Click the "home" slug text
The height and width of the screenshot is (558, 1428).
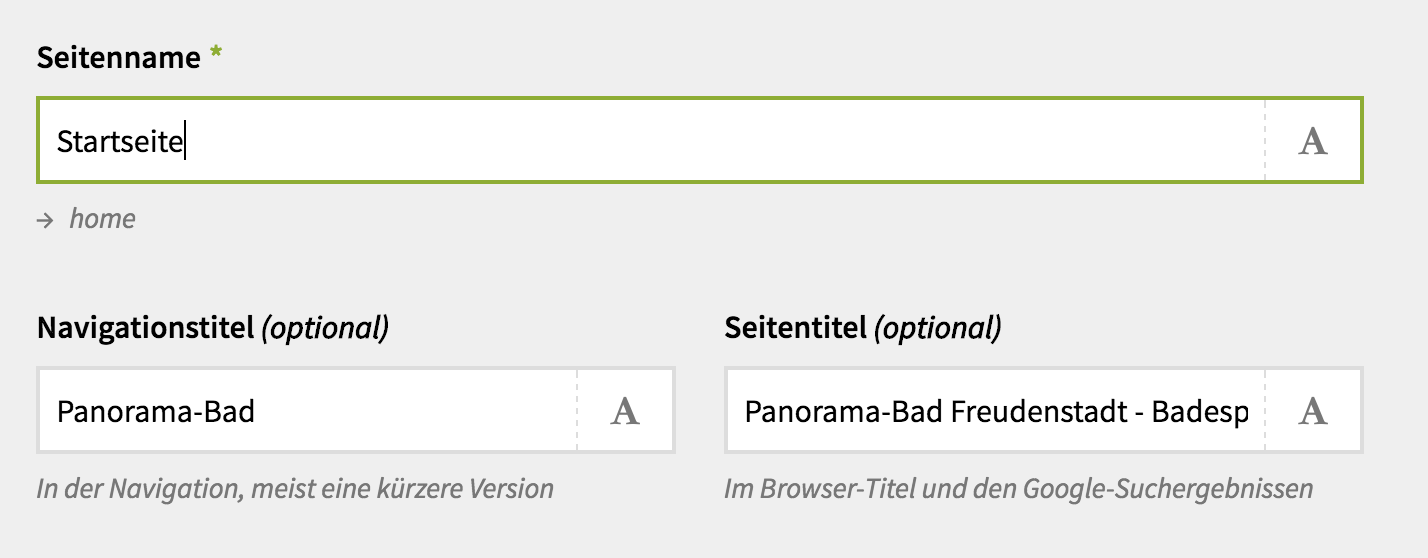tap(102, 219)
